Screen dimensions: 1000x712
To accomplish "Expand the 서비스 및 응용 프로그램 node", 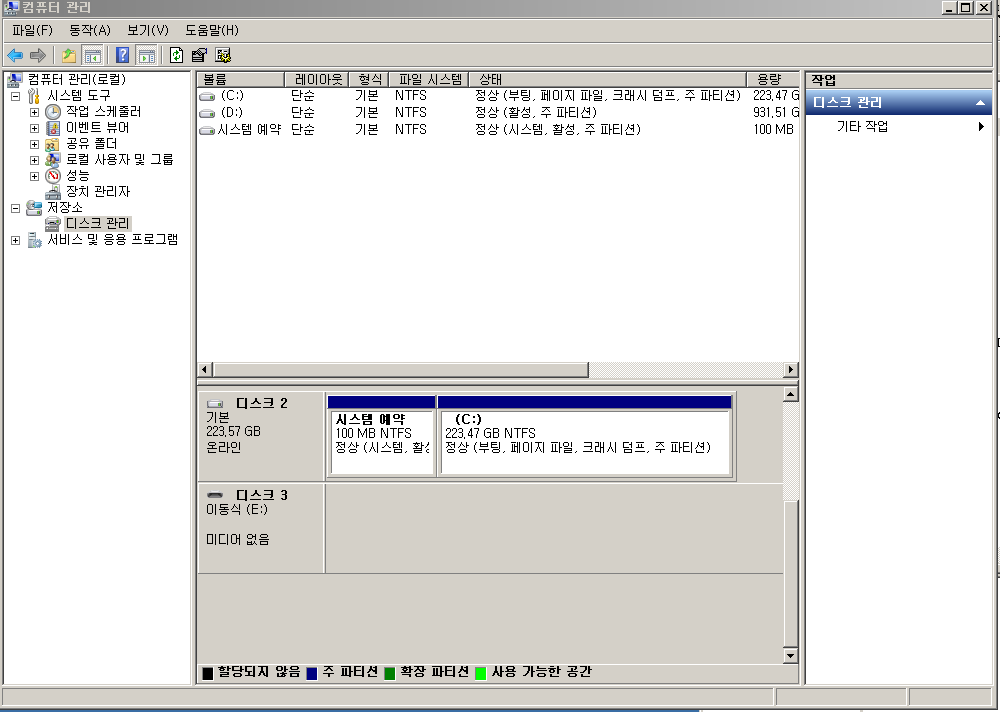I will pyautogui.click(x=15, y=241).
